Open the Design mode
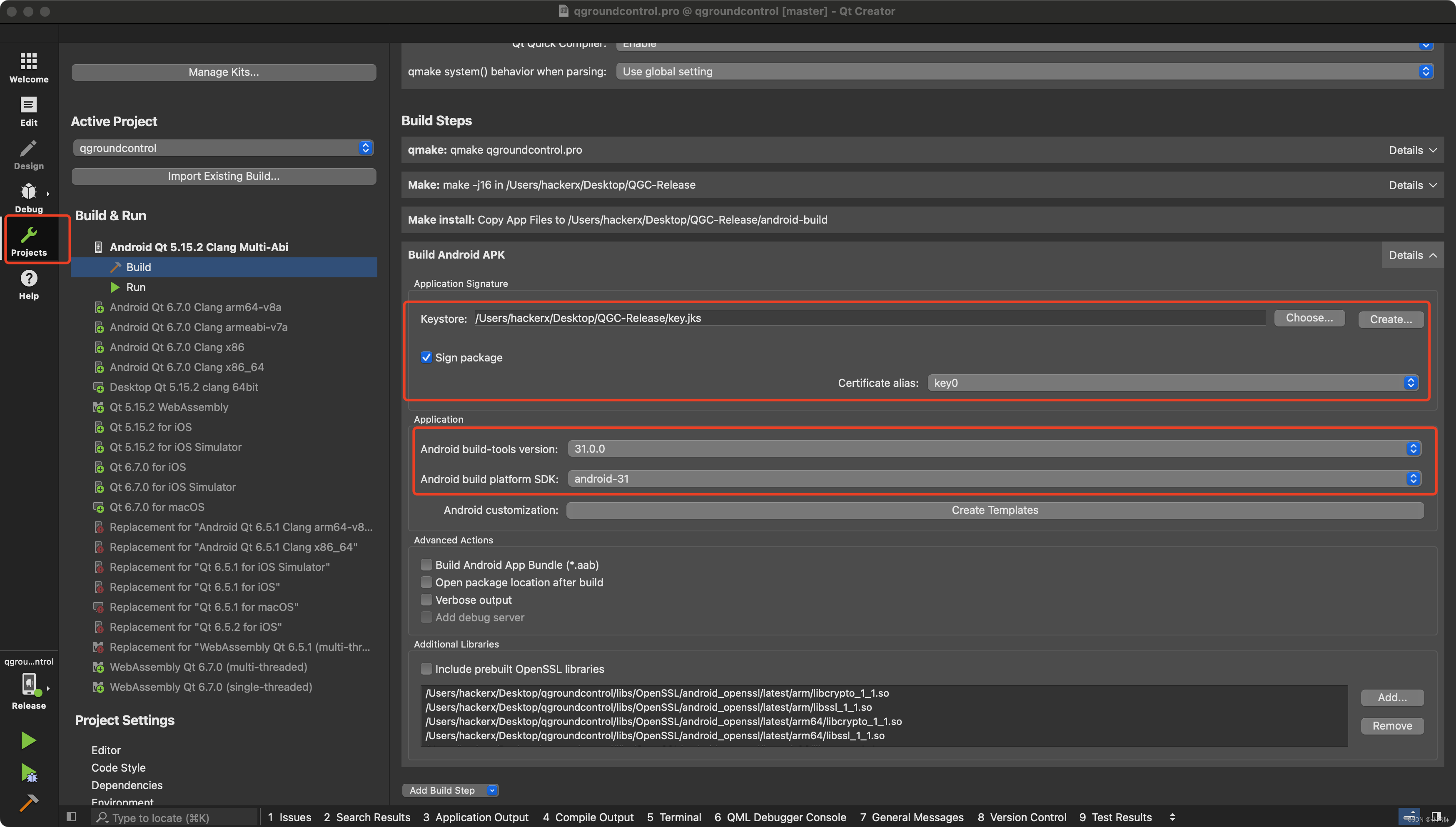 pos(28,154)
